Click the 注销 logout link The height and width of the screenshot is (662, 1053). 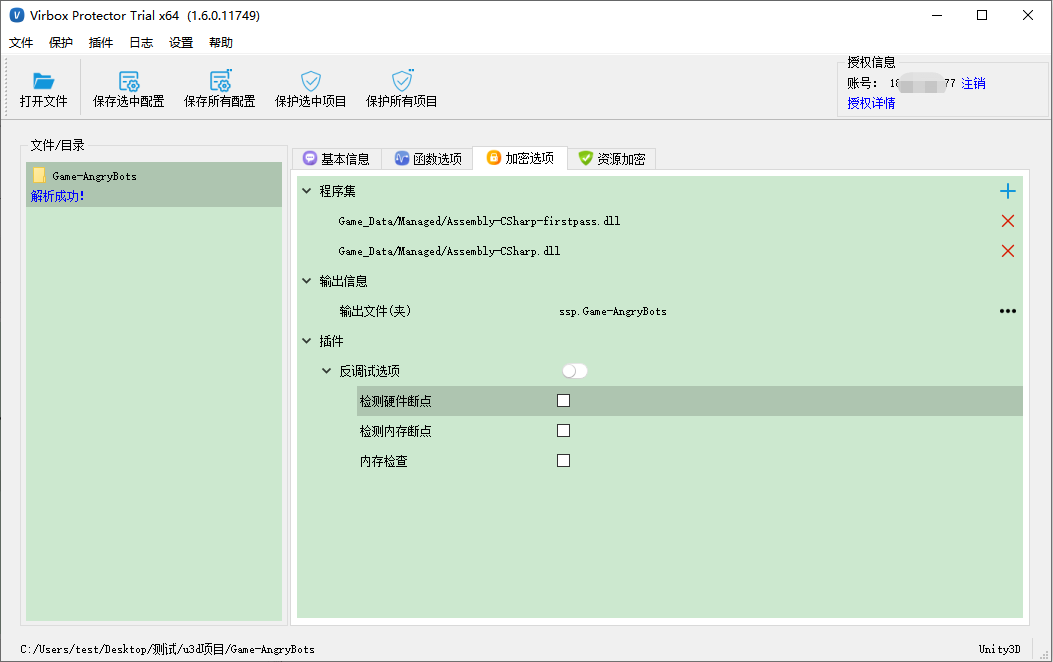point(973,83)
